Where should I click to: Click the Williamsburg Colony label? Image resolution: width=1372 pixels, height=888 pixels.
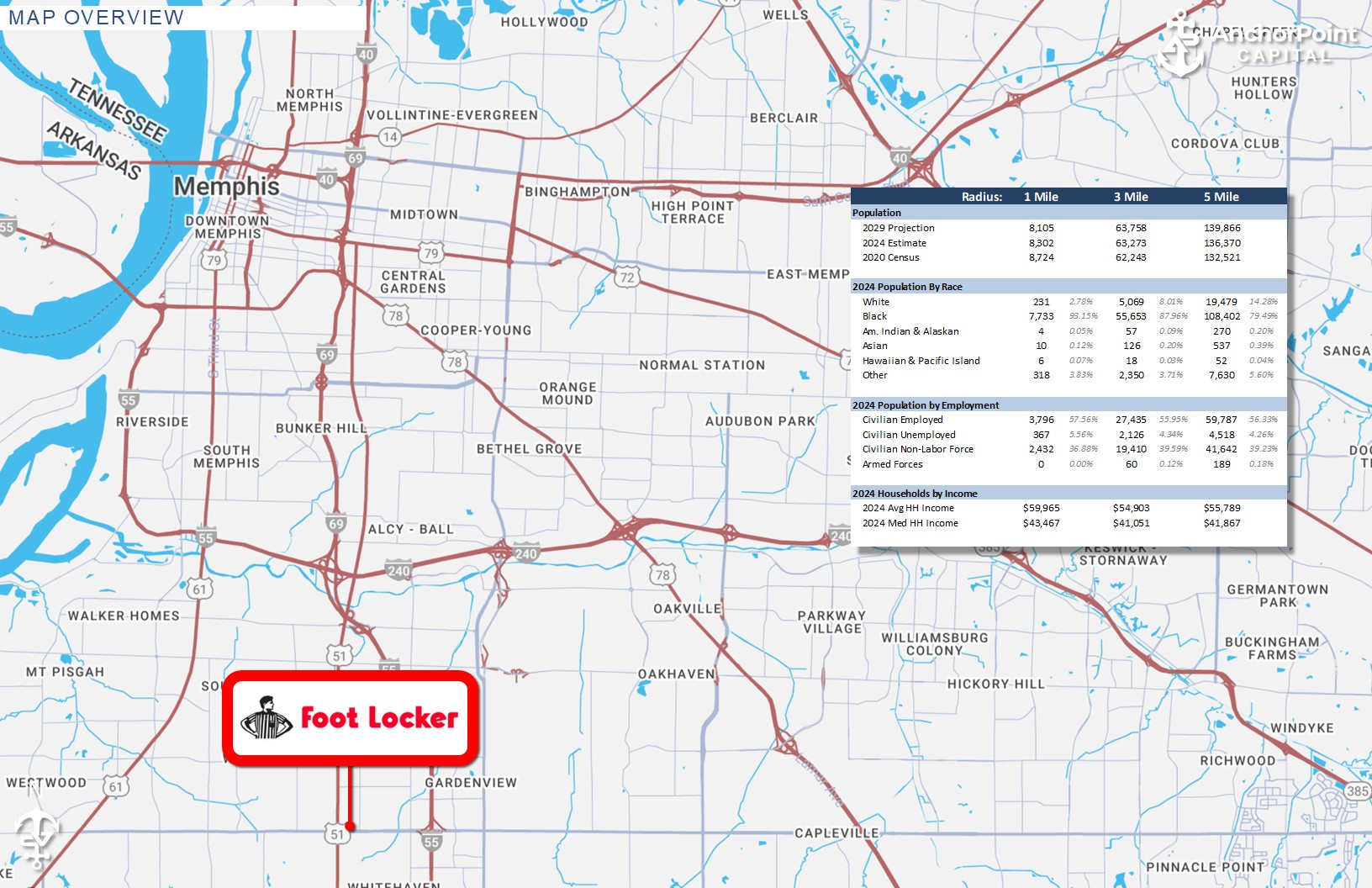(x=935, y=644)
